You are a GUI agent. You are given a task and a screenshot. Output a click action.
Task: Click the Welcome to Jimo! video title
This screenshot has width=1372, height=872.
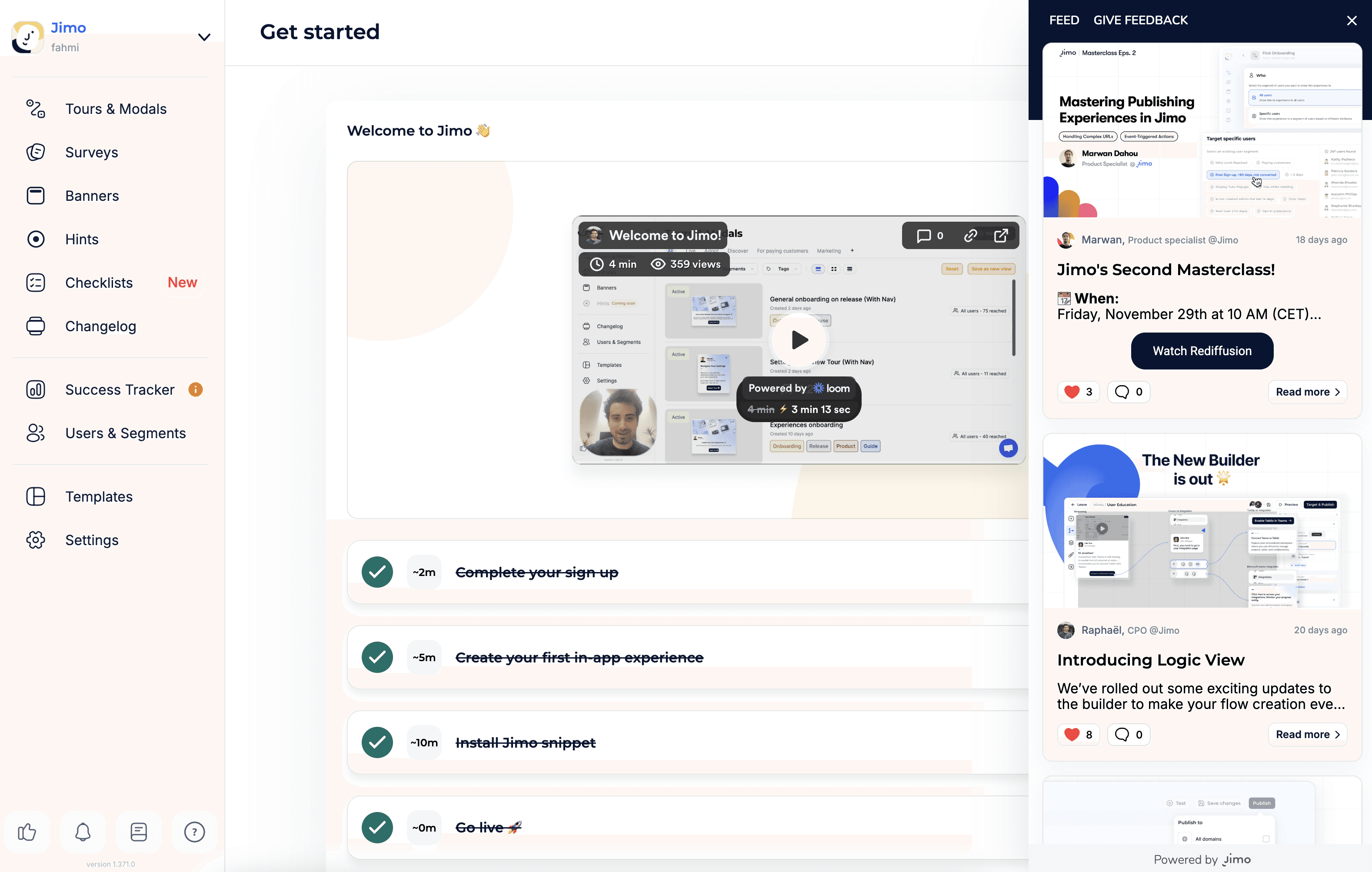click(x=665, y=235)
